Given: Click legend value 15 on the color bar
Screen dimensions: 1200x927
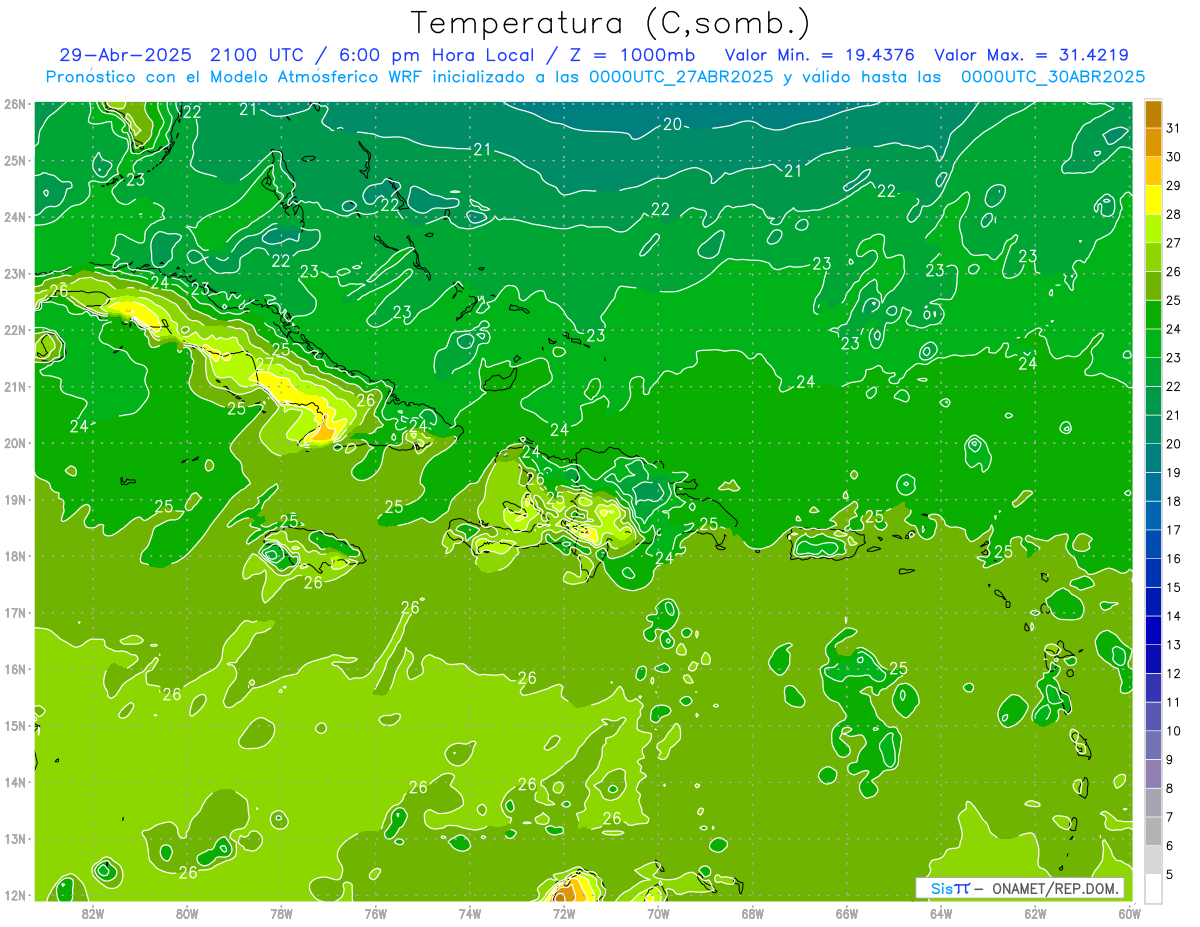Looking at the screenshot, I should pos(1174,587).
